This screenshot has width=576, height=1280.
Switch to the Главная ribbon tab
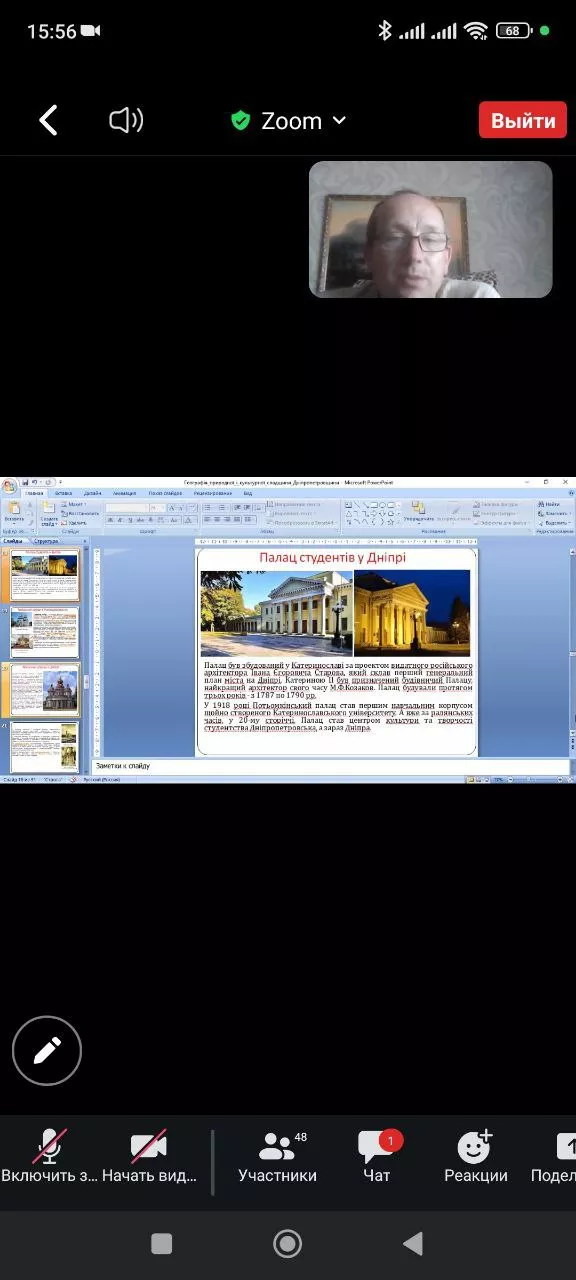pyautogui.click(x=35, y=493)
